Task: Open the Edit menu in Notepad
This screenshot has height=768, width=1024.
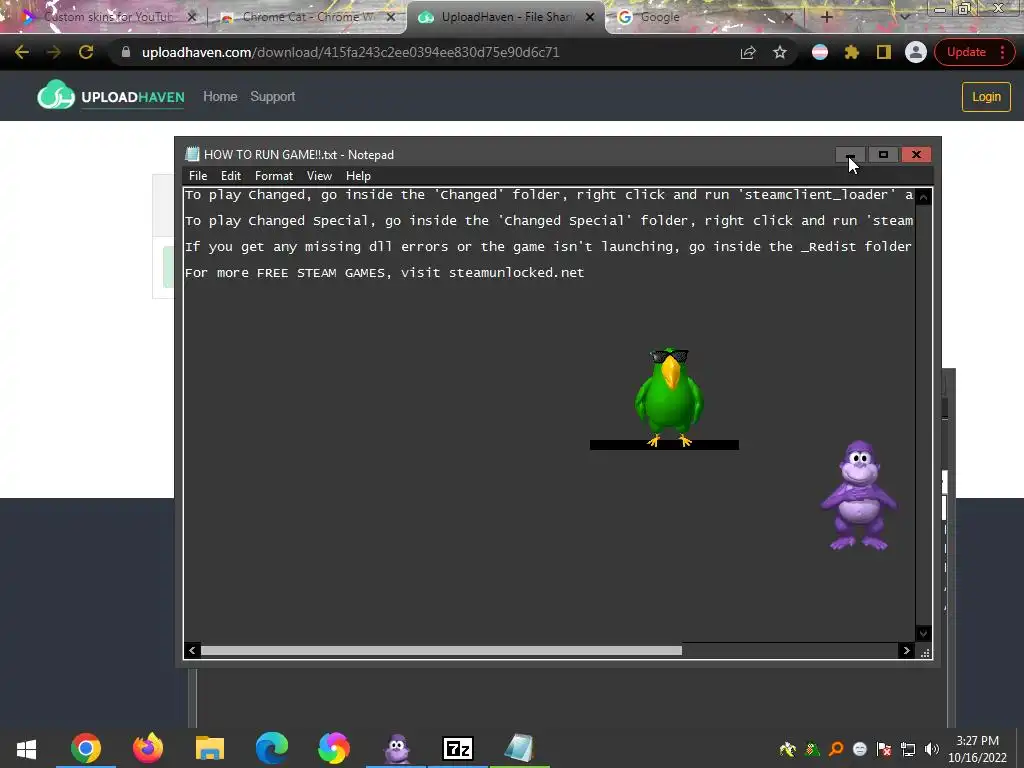Action: (231, 176)
